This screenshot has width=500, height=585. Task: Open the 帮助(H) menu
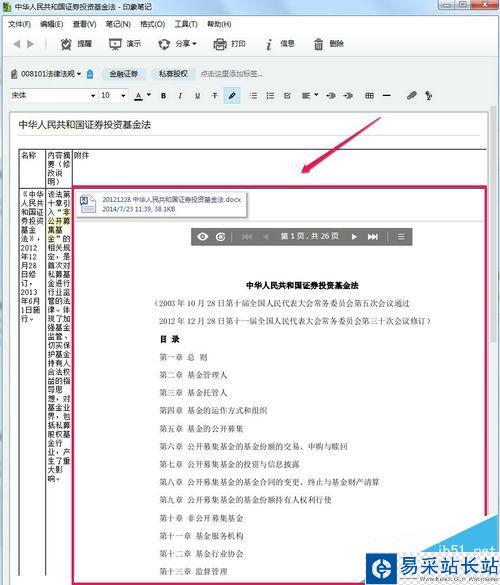tap(219, 24)
